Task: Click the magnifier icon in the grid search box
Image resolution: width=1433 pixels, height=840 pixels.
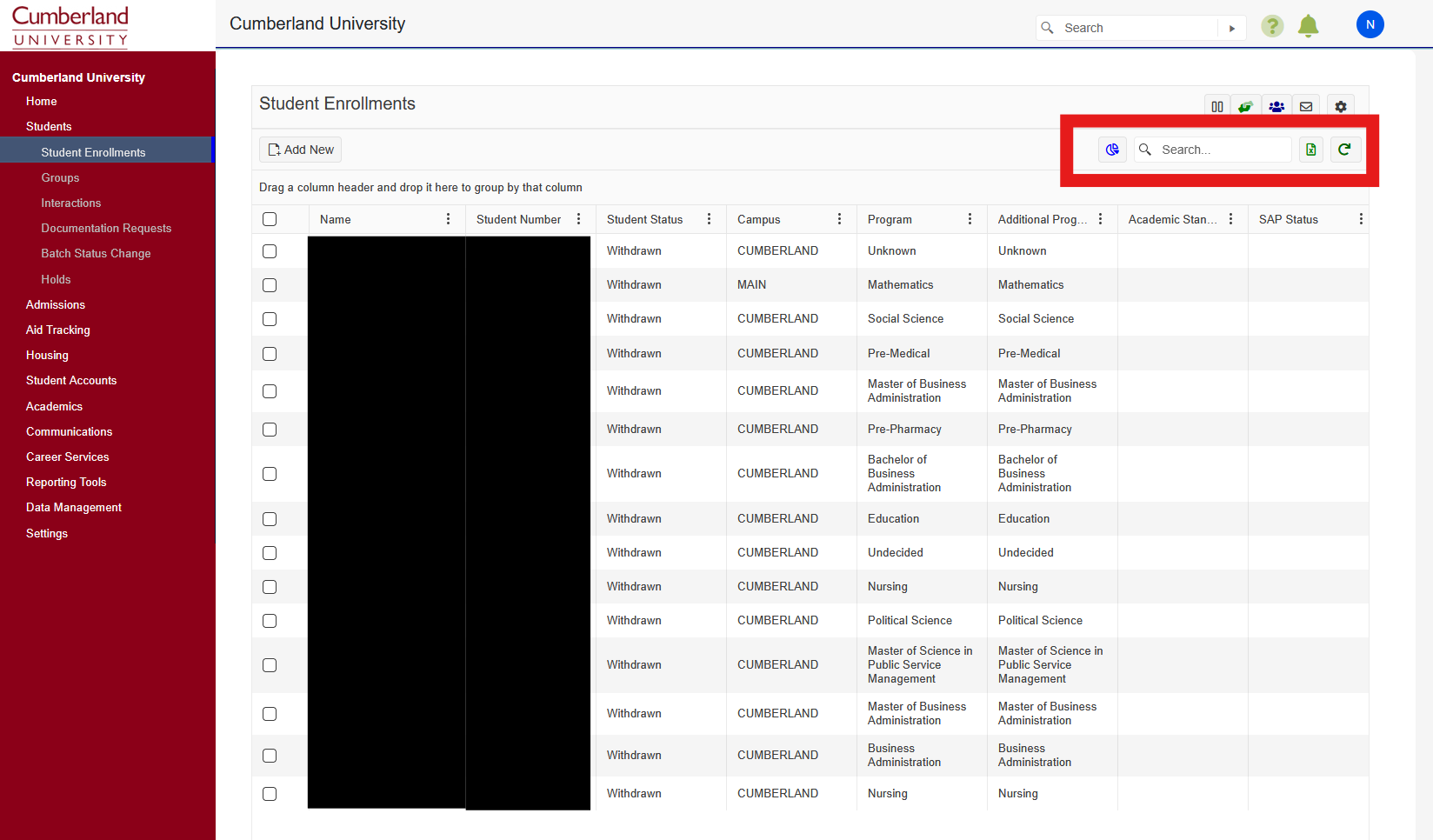Action: (1145, 150)
